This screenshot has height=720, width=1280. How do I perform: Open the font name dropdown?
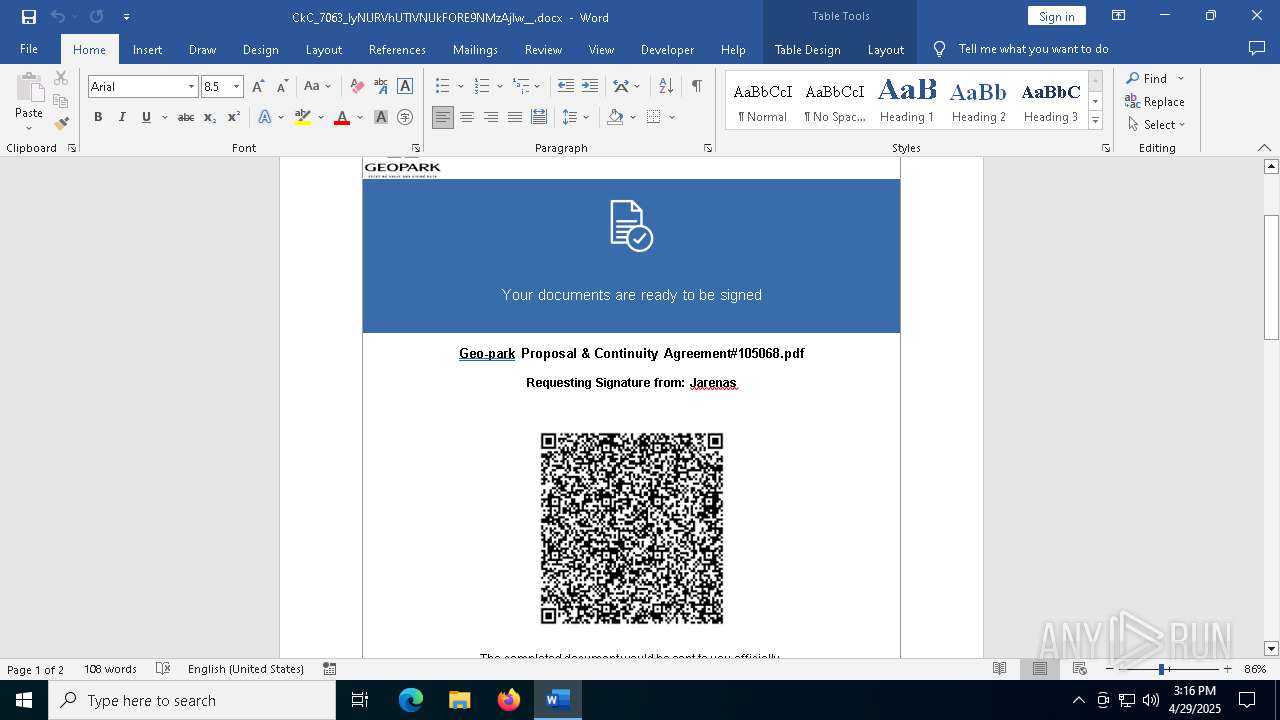click(x=191, y=87)
